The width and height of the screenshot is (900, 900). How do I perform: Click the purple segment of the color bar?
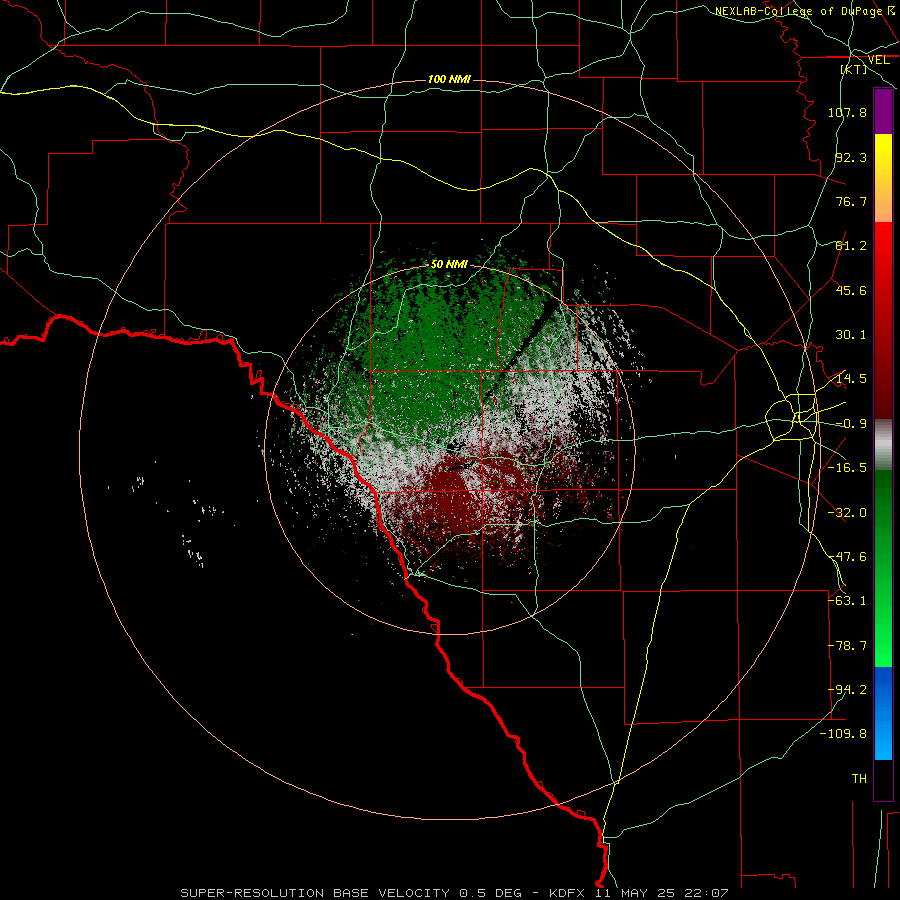click(x=883, y=111)
